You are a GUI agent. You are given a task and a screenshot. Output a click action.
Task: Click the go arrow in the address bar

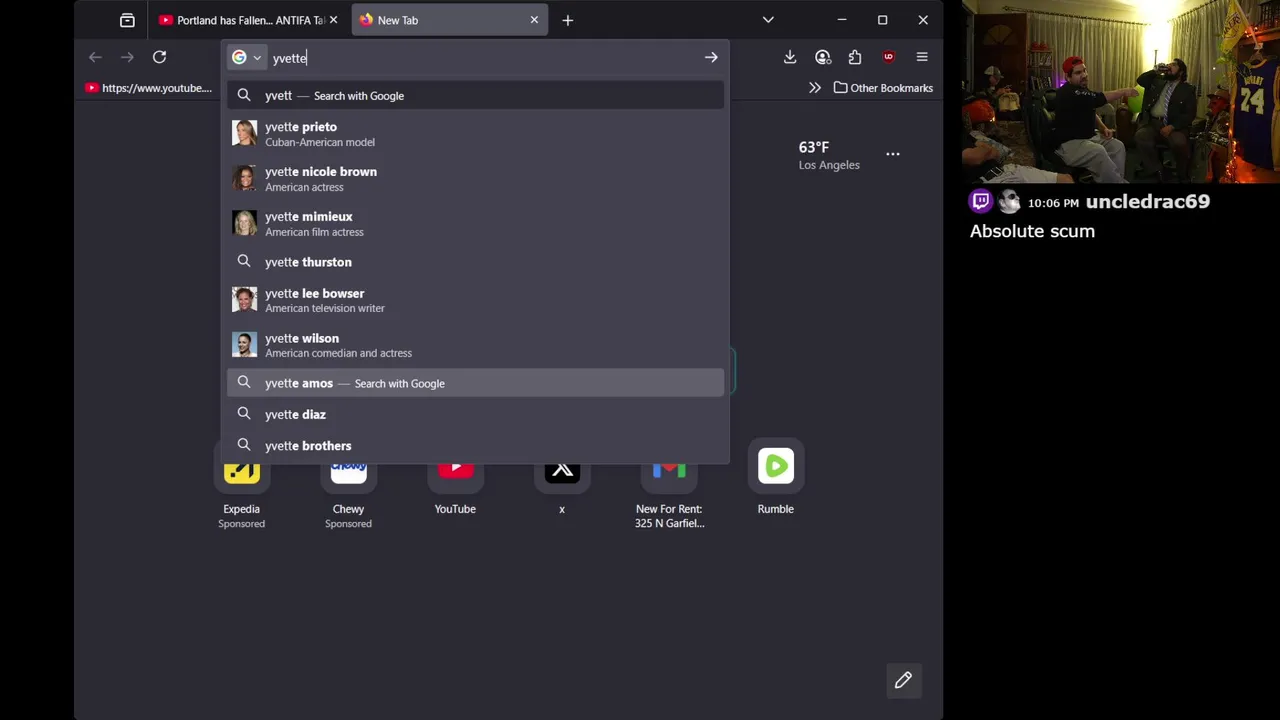pos(711,58)
